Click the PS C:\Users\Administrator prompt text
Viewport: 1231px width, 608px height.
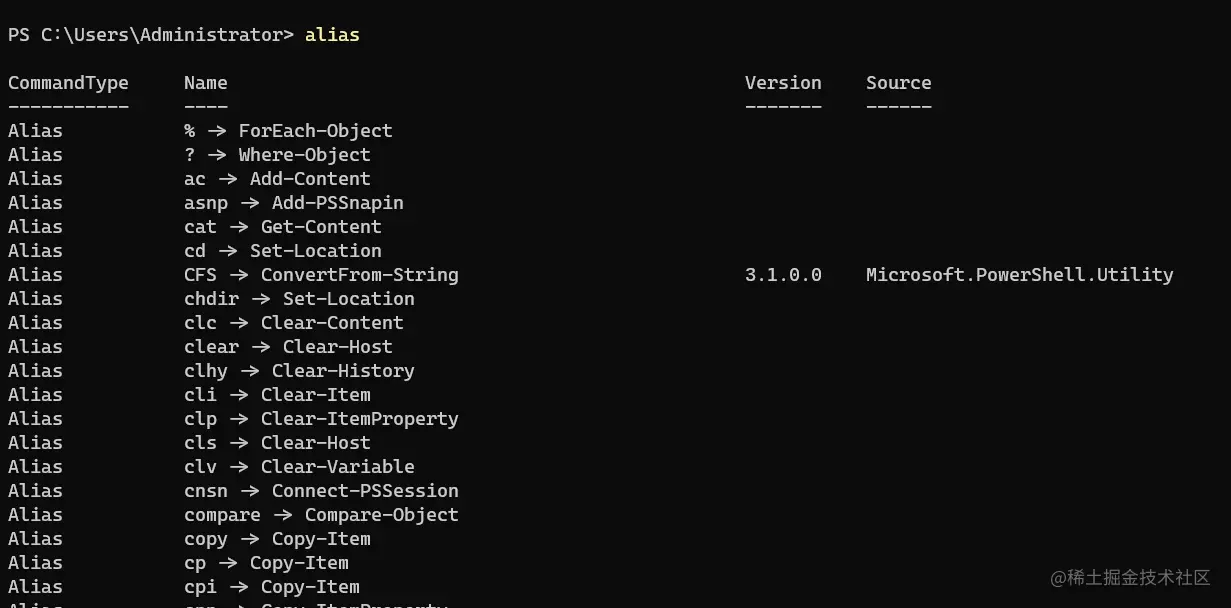[x=150, y=35]
